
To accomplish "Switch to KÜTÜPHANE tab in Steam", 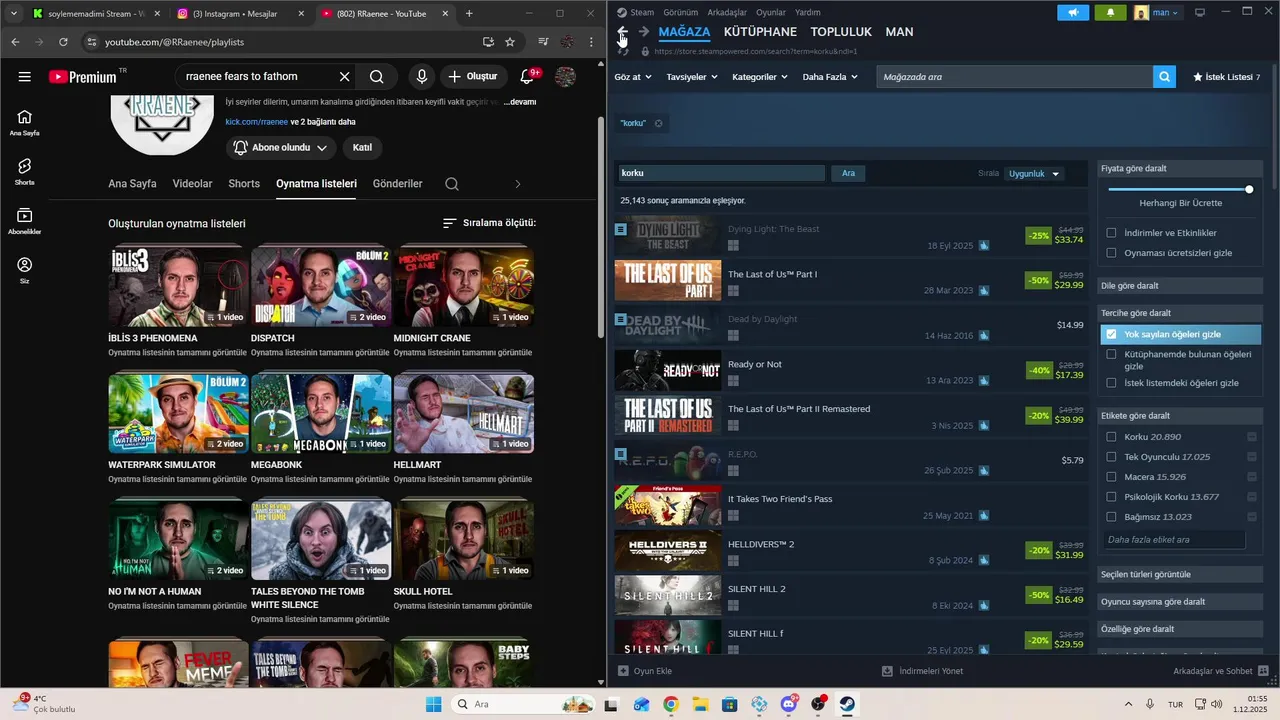I will [x=760, y=32].
